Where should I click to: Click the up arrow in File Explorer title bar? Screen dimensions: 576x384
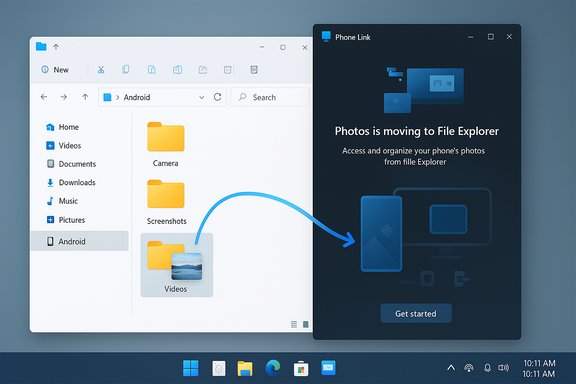(x=56, y=47)
